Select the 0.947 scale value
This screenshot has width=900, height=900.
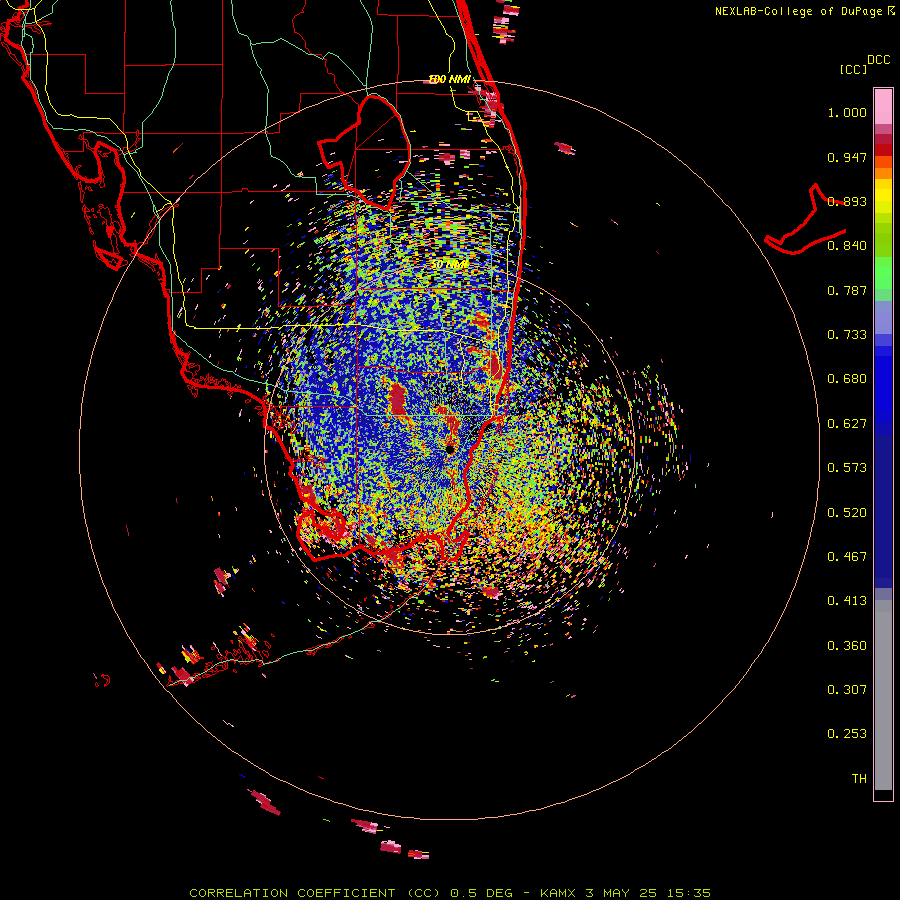pyautogui.click(x=847, y=157)
